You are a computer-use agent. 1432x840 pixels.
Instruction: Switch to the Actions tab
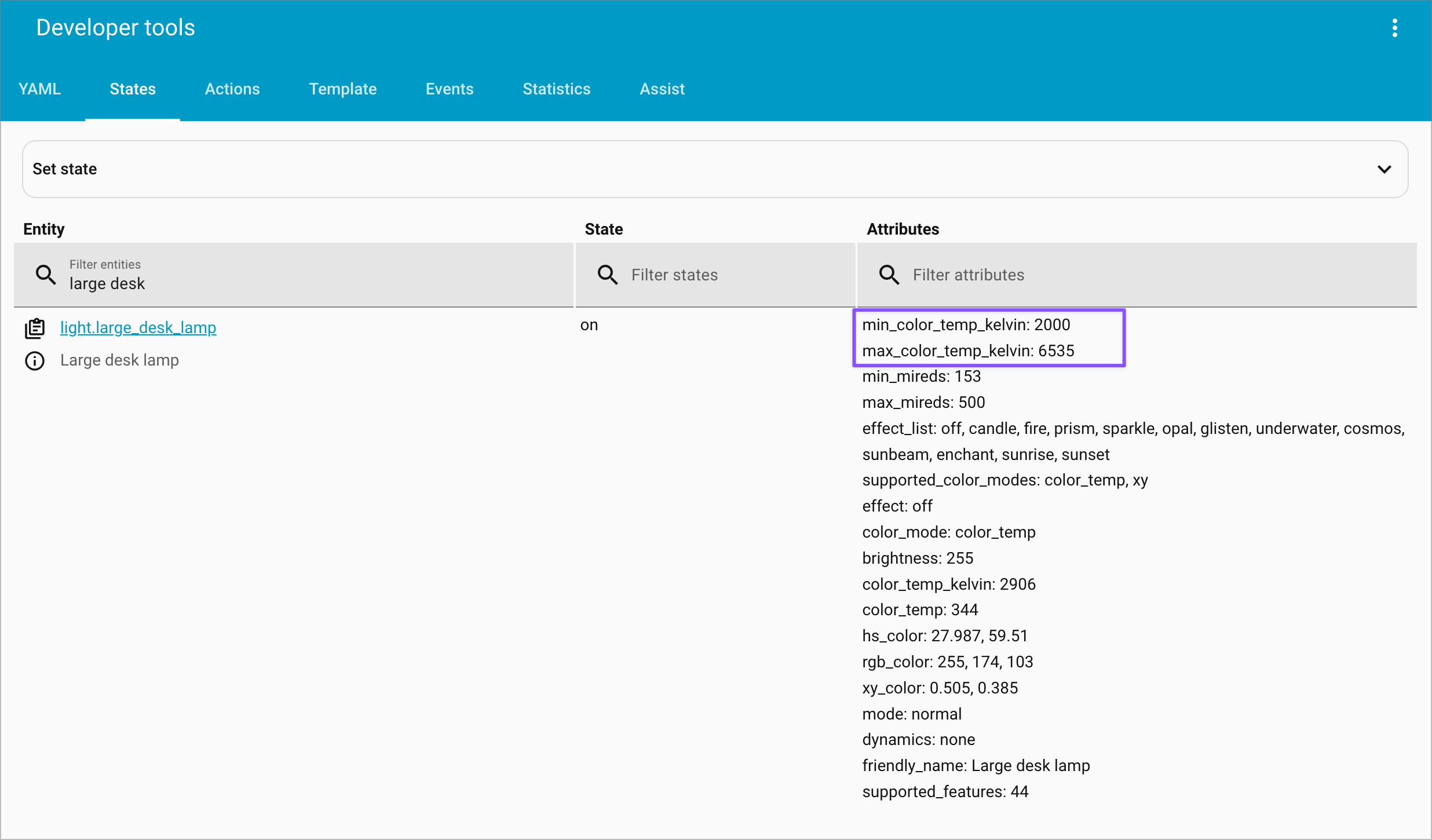coord(232,89)
